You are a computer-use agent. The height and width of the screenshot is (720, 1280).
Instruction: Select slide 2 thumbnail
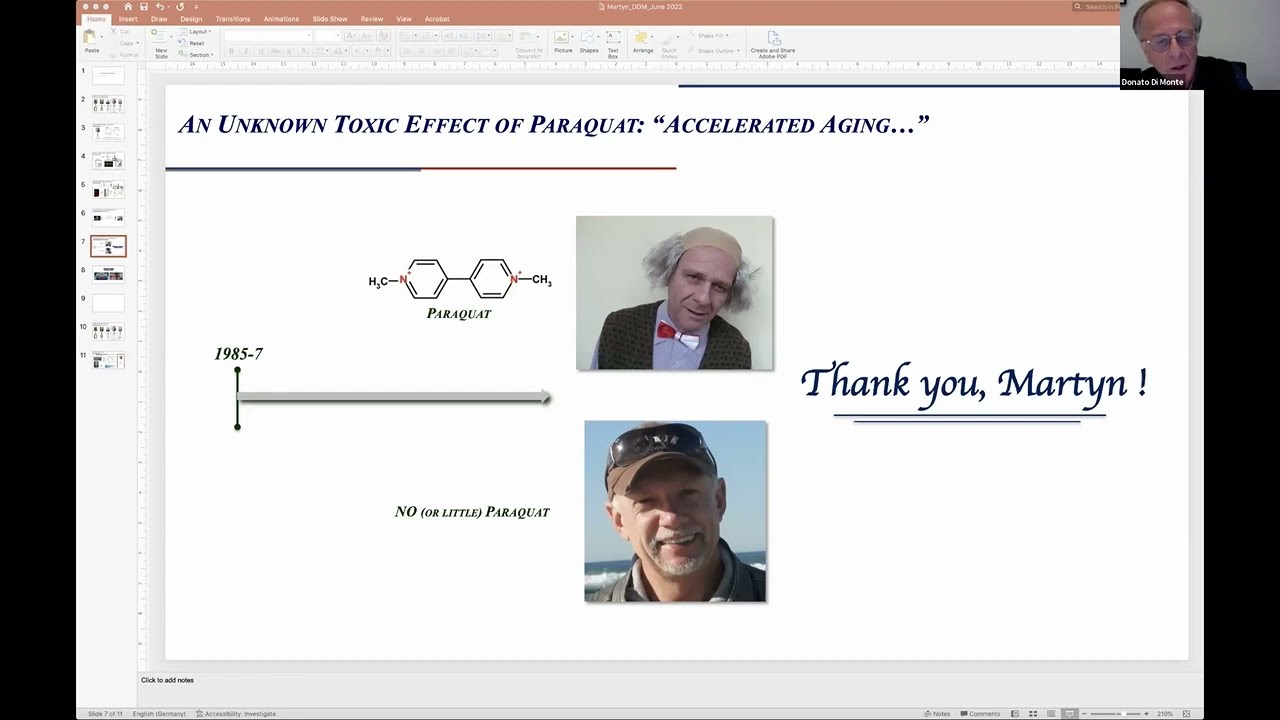(x=108, y=104)
